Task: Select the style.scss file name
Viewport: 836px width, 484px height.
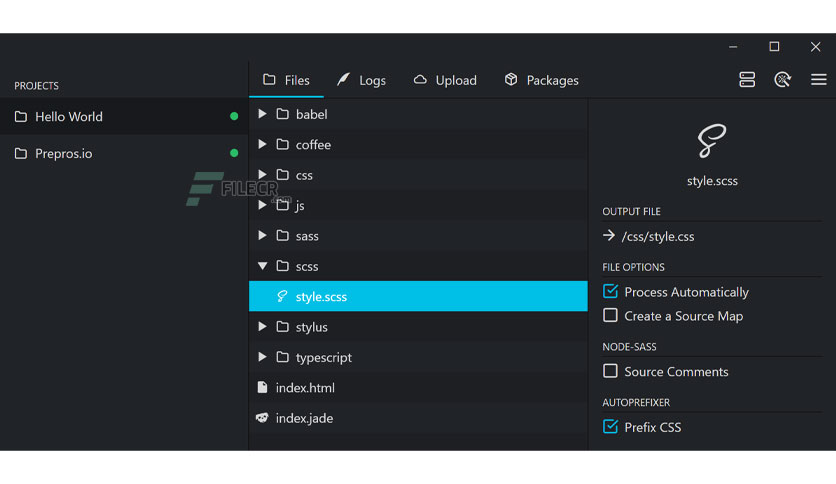Action: click(321, 297)
